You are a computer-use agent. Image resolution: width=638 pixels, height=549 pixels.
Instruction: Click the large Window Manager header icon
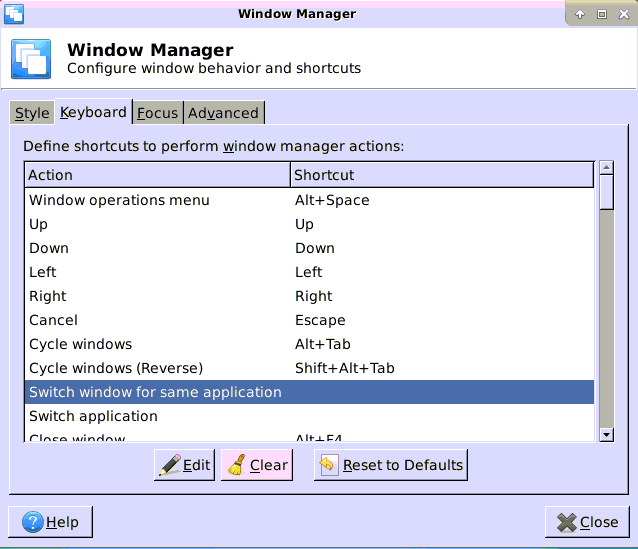pyautogui.click(x=31, y=59)
